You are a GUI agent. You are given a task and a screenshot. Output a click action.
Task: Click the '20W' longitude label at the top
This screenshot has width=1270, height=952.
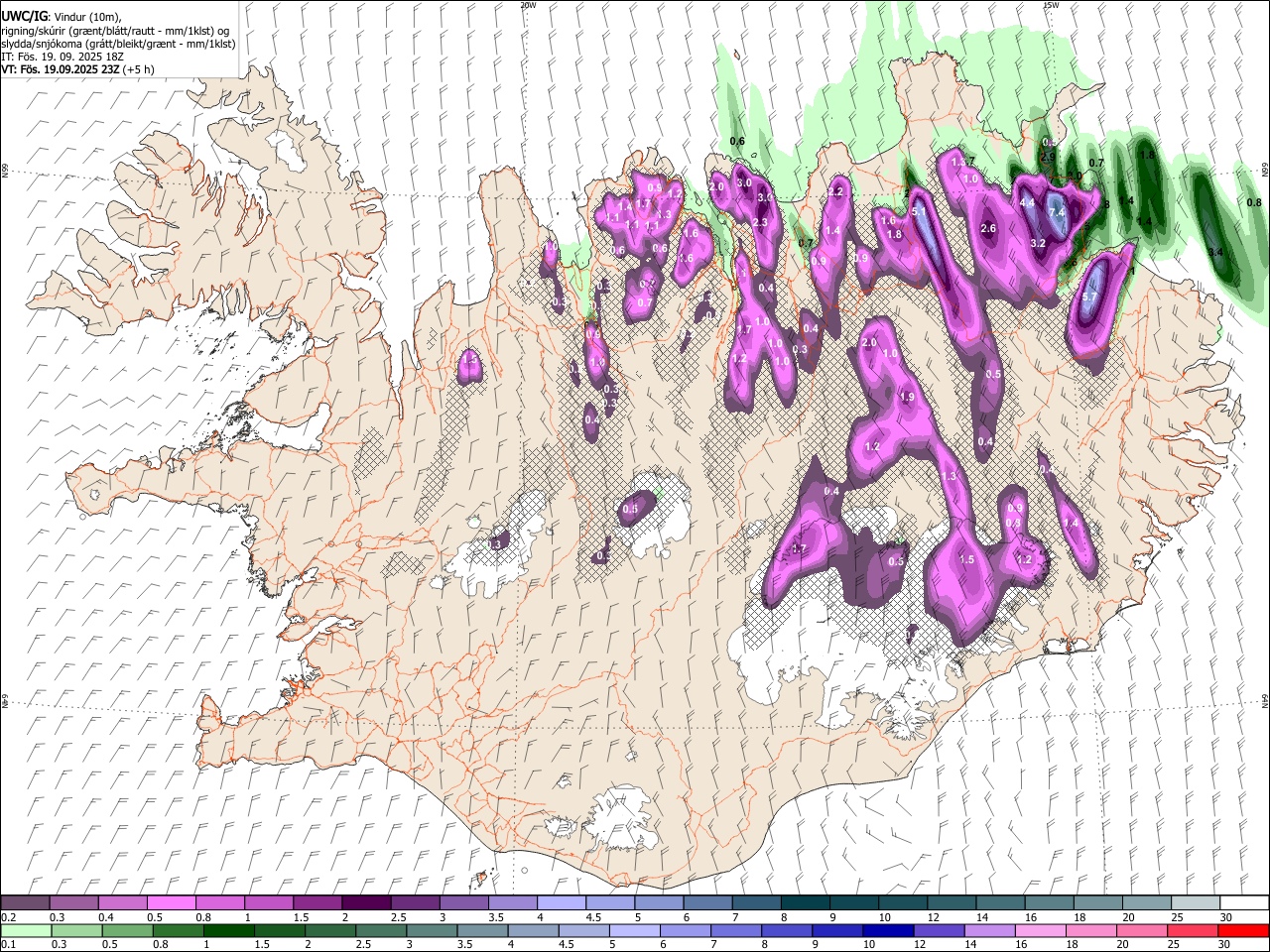click(x=528, y=5)
